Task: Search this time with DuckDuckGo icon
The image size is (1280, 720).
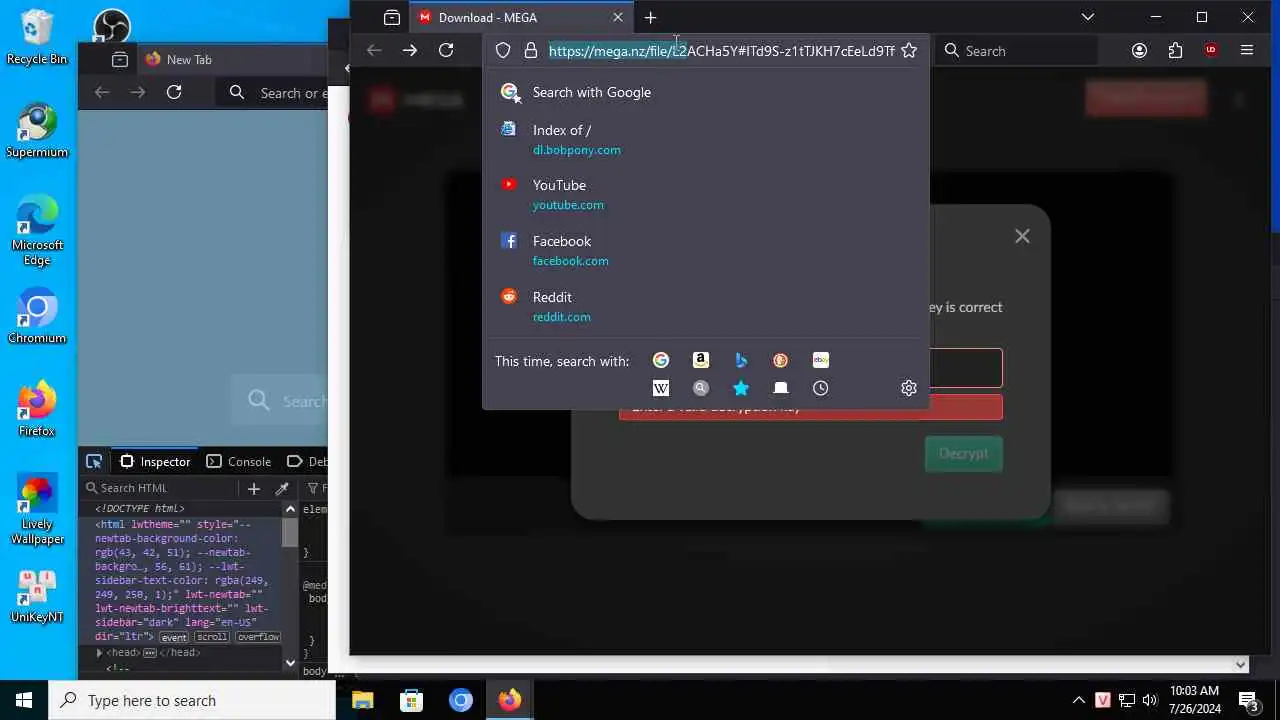Action: [781, 360]
